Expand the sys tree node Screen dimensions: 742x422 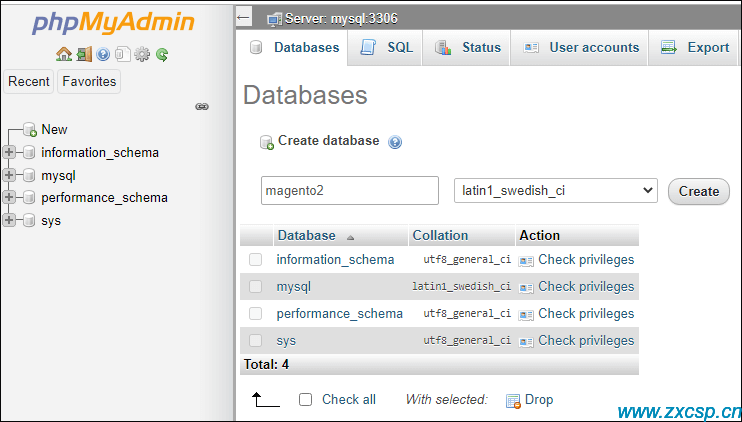click(x=9, y=220)
